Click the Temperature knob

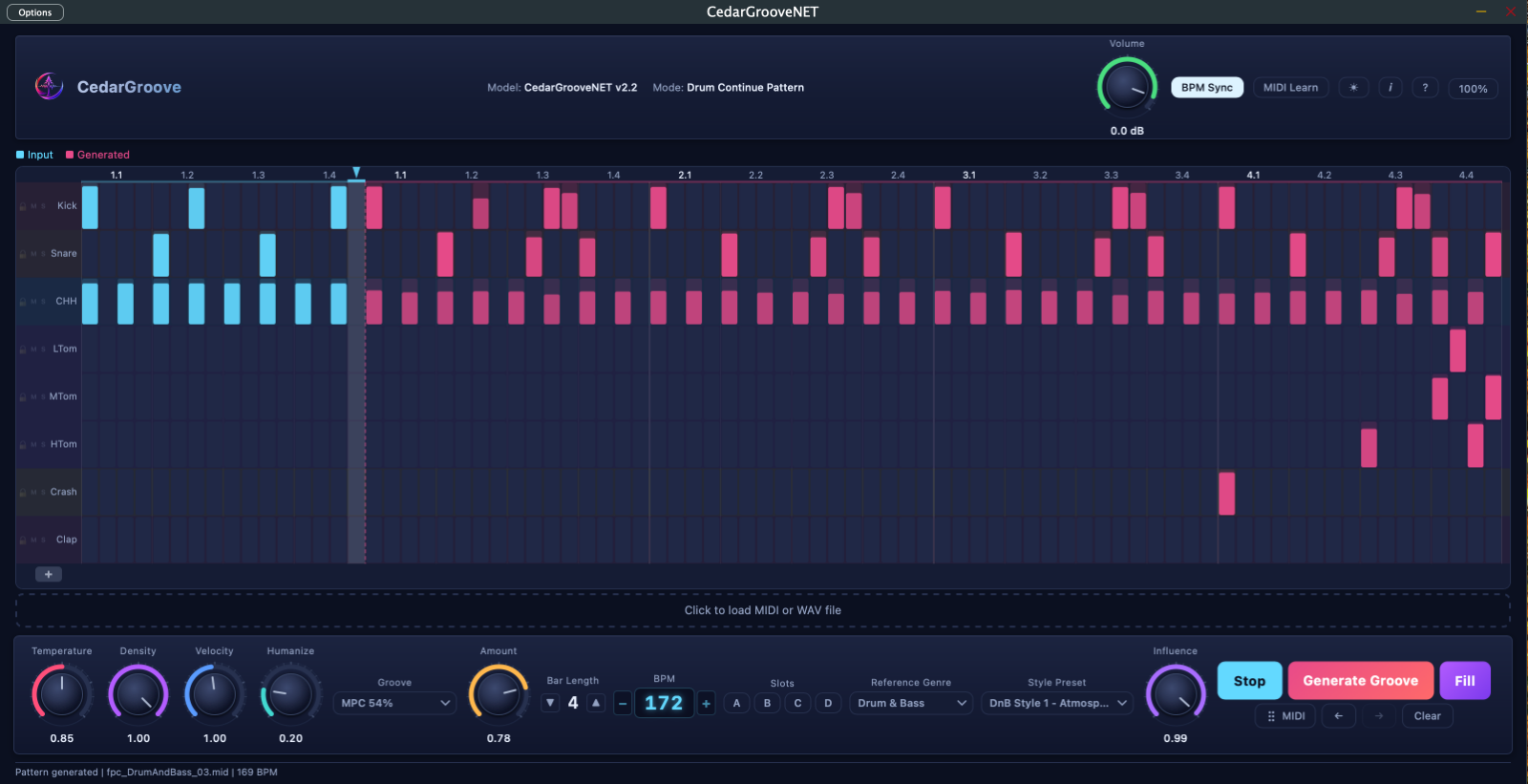(x=62, y=693)
